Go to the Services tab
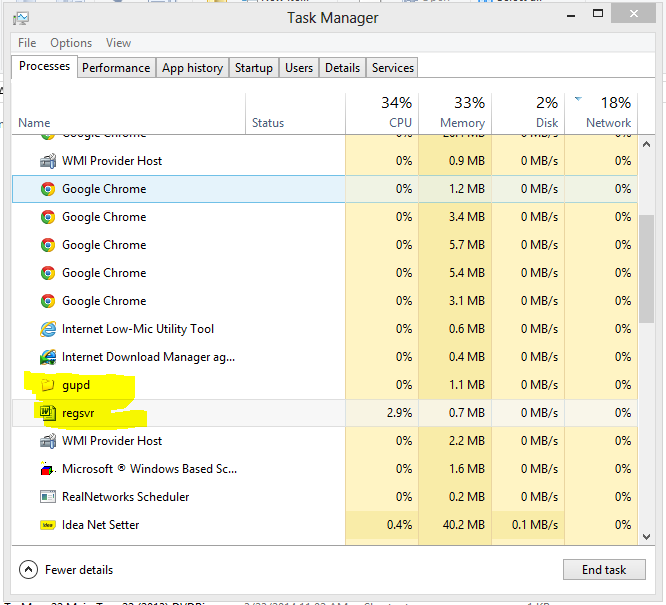Viewport: 666px width, 605px height. (393, 68)
